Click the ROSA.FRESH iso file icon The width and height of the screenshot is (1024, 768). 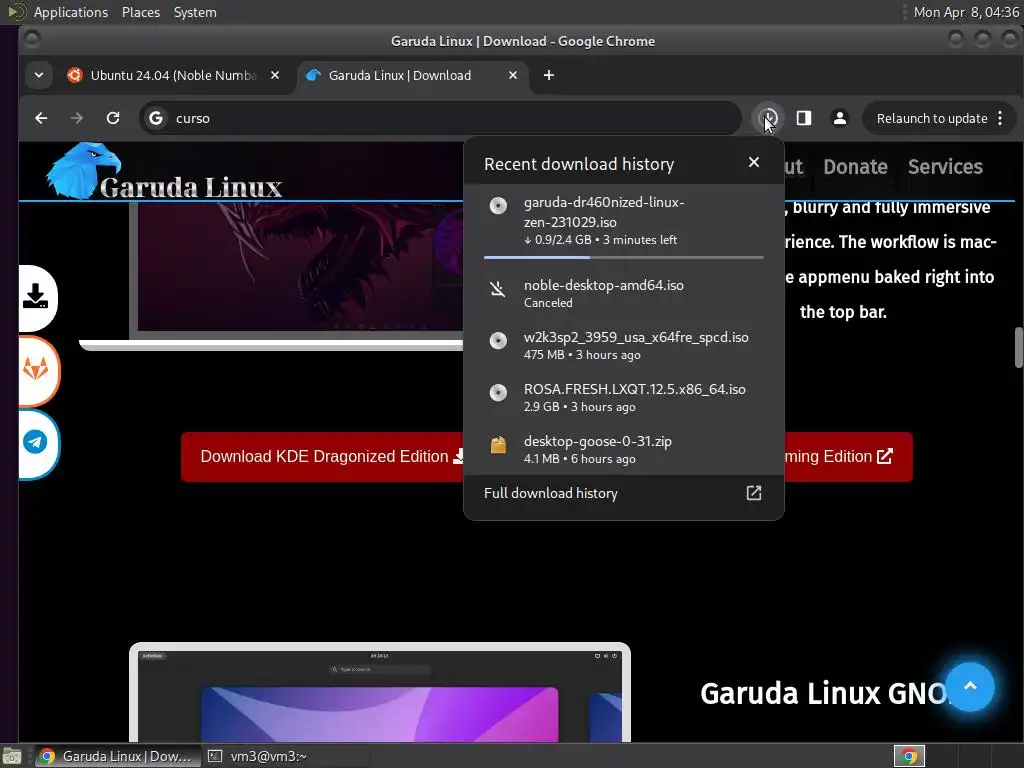coord(498,392)
